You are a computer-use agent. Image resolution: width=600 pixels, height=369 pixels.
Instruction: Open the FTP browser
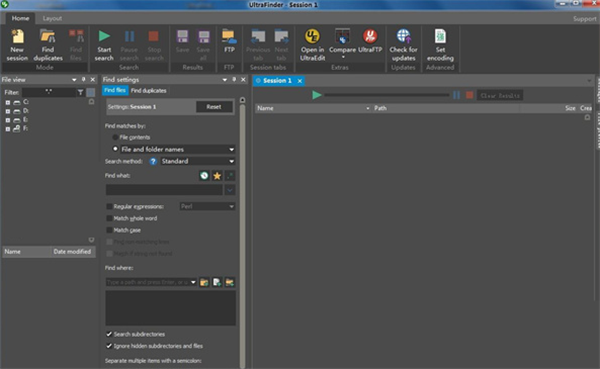pyautogui.click(x=229, y=41)
